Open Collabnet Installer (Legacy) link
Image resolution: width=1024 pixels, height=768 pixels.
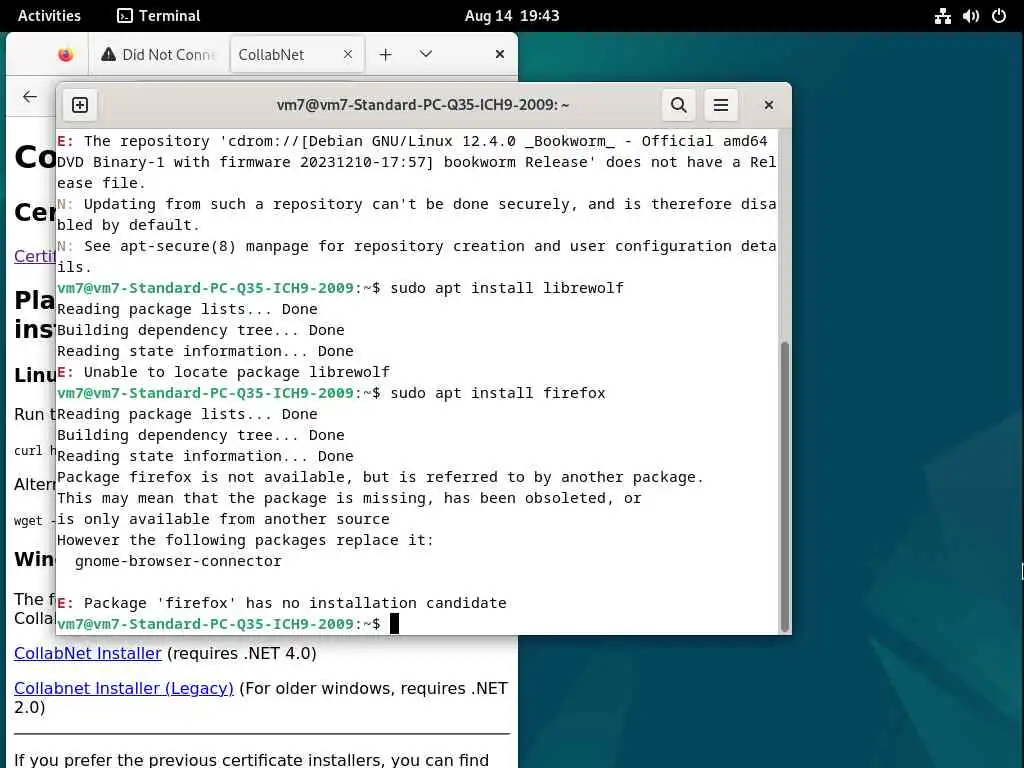(x=123, y=688)
